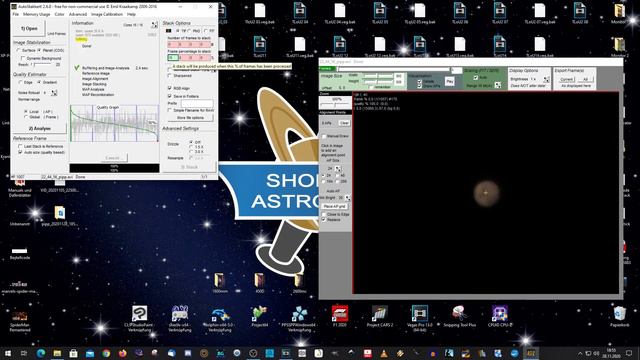The width and height of the screenshot is (640, 360).
Task: Open the File menu in AutoStakkert
Action: point(16,14)
